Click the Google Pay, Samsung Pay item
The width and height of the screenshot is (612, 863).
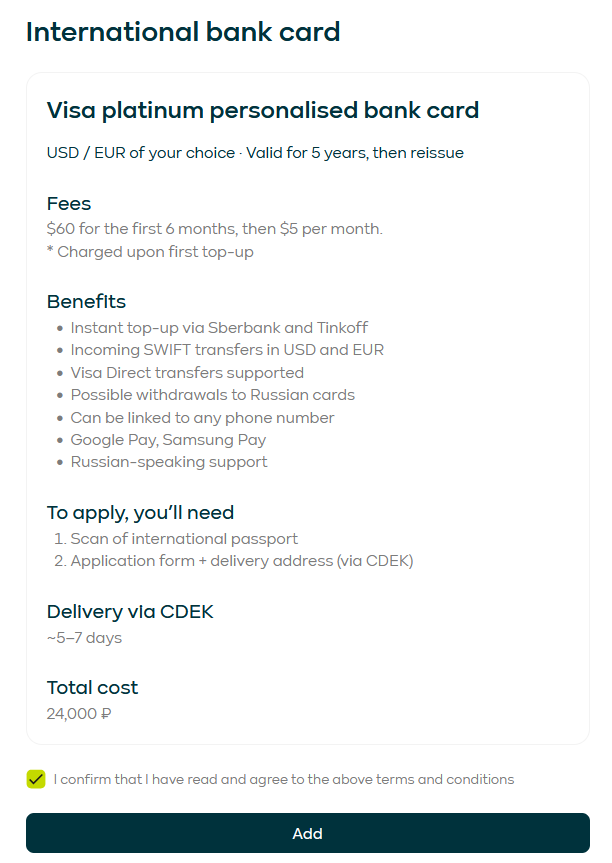coord(168,440)
